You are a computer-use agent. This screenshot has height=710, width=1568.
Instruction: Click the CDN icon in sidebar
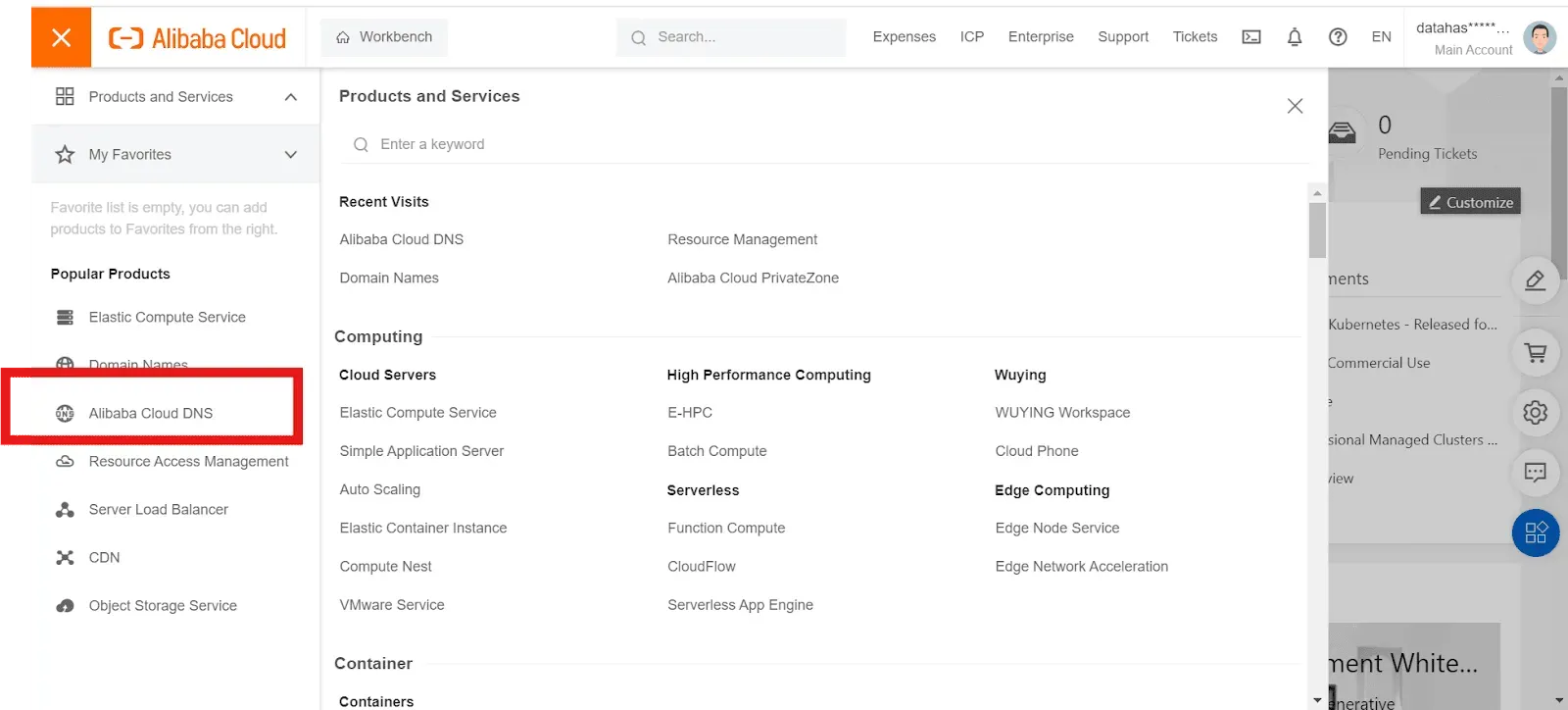[65, 558]
